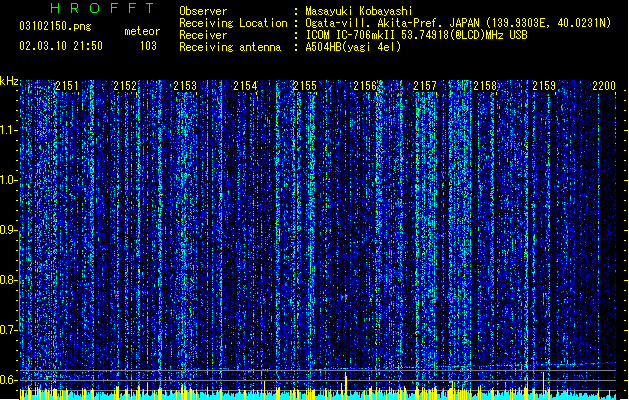Click the Observer label

[x=203, y=11]
